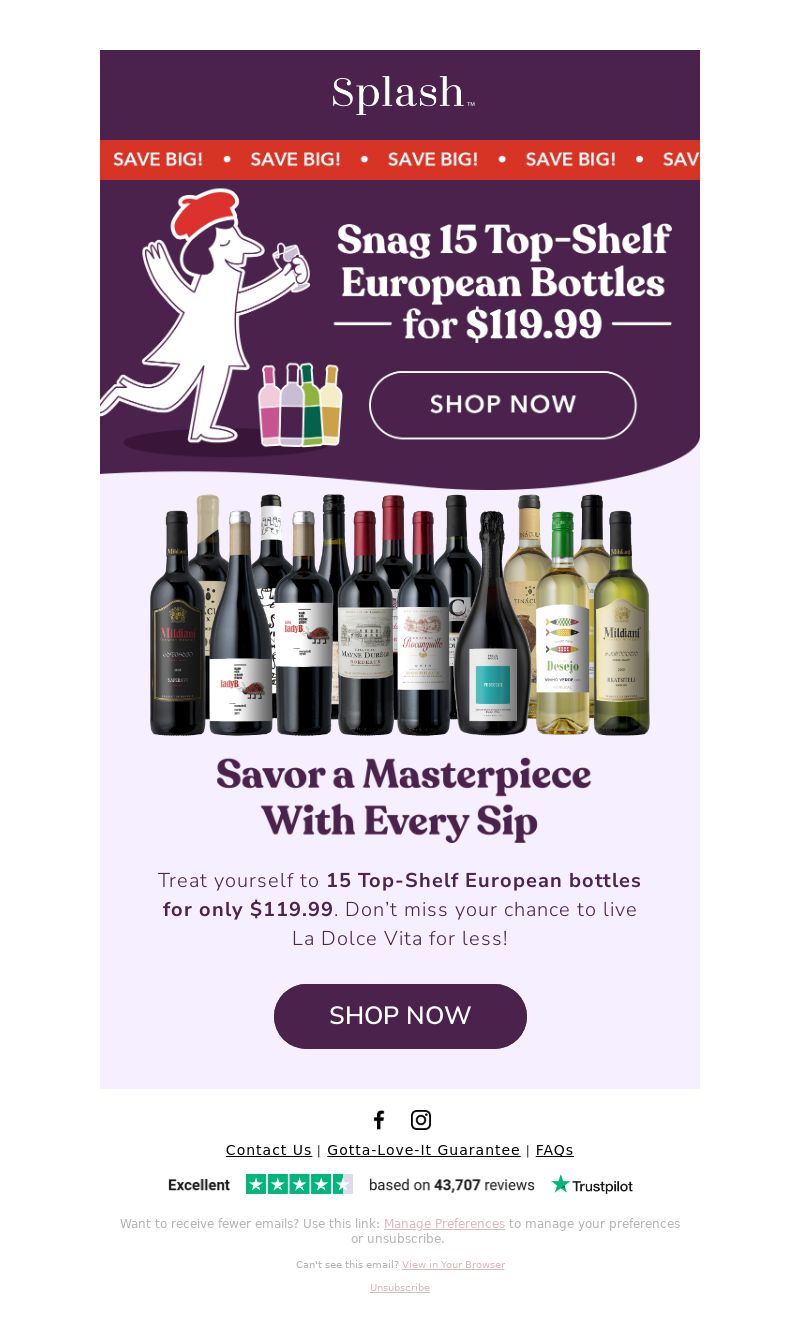Click the four colorful mini bottles illustration

click(x=300, y=404)
